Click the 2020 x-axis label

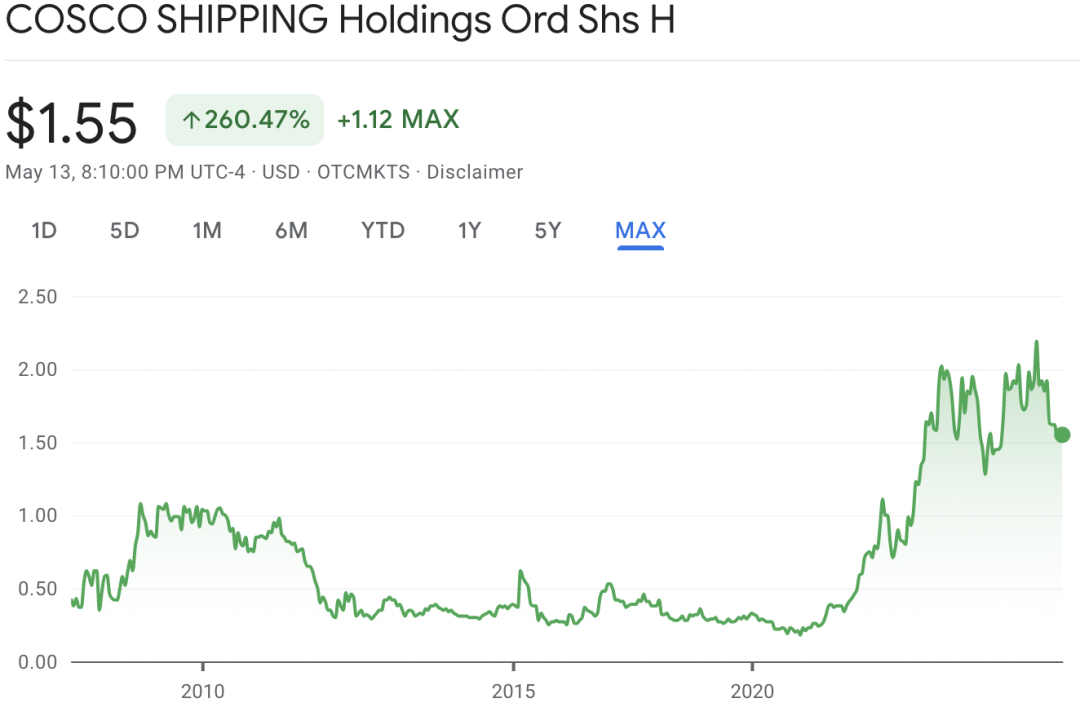tap(752, 691)
